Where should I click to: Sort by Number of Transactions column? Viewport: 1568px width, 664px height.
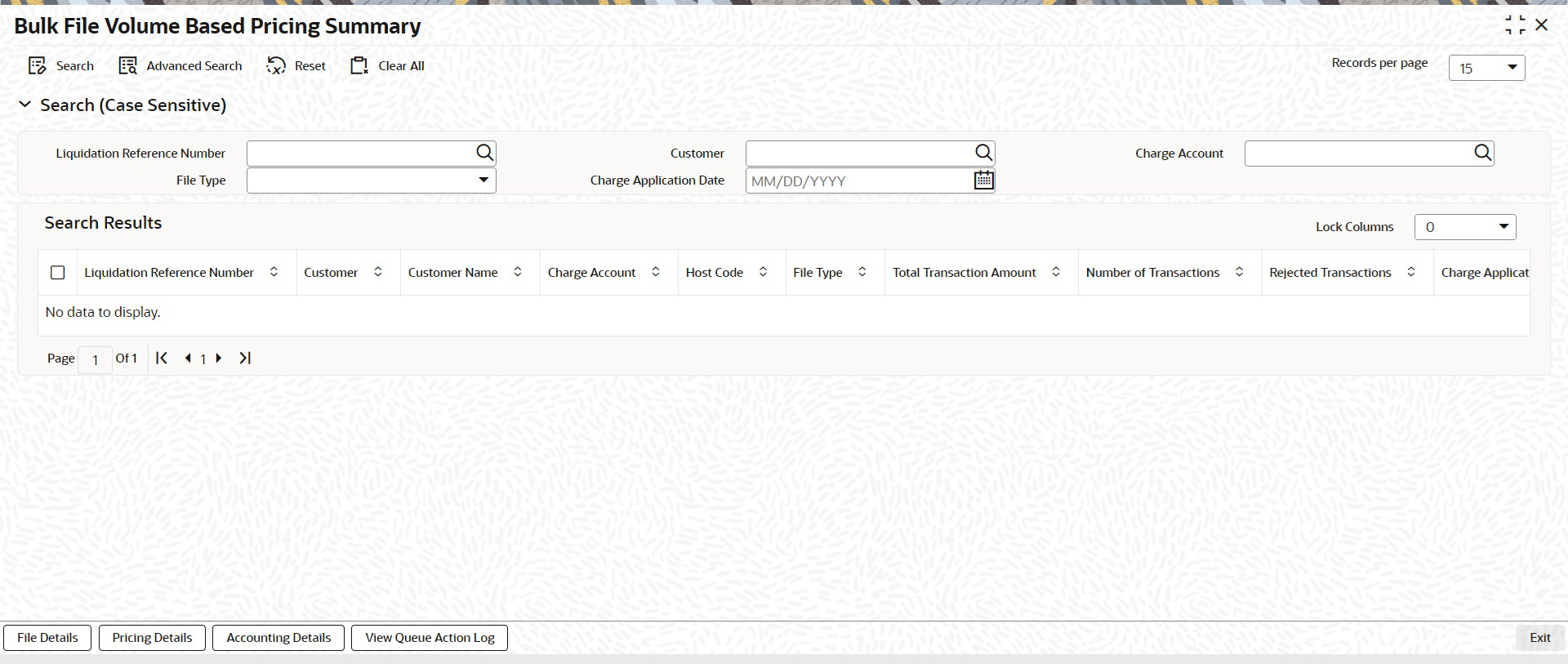(1240, 272)
